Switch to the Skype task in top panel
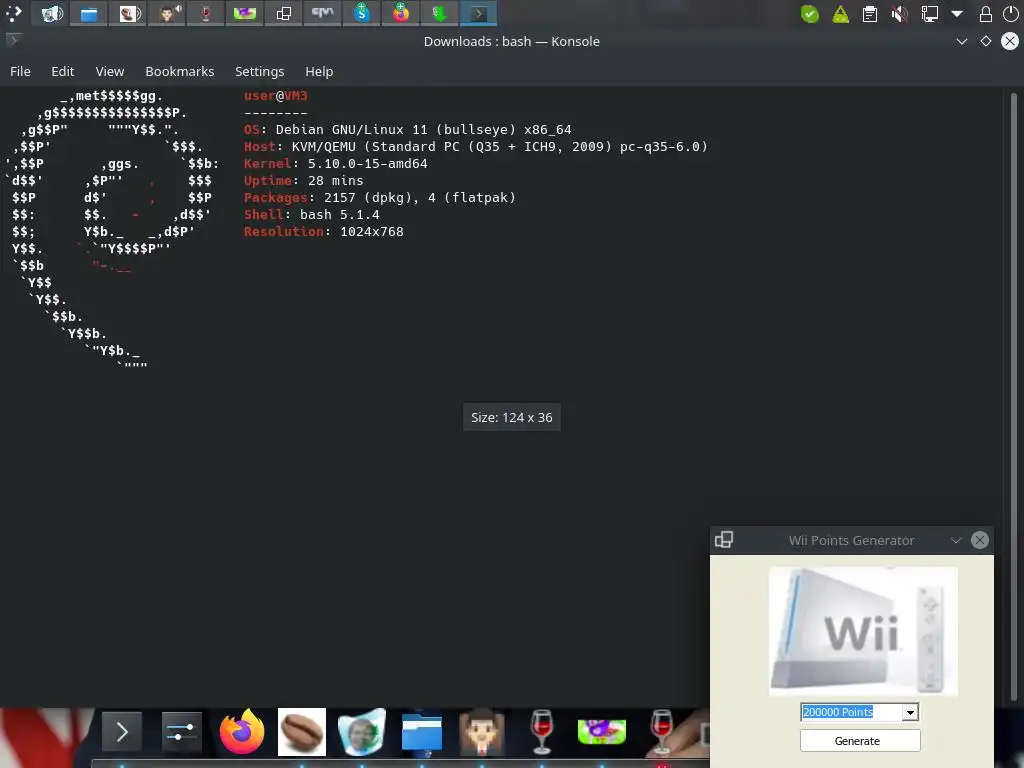1024x768 pixels. (x=362, y=14)
